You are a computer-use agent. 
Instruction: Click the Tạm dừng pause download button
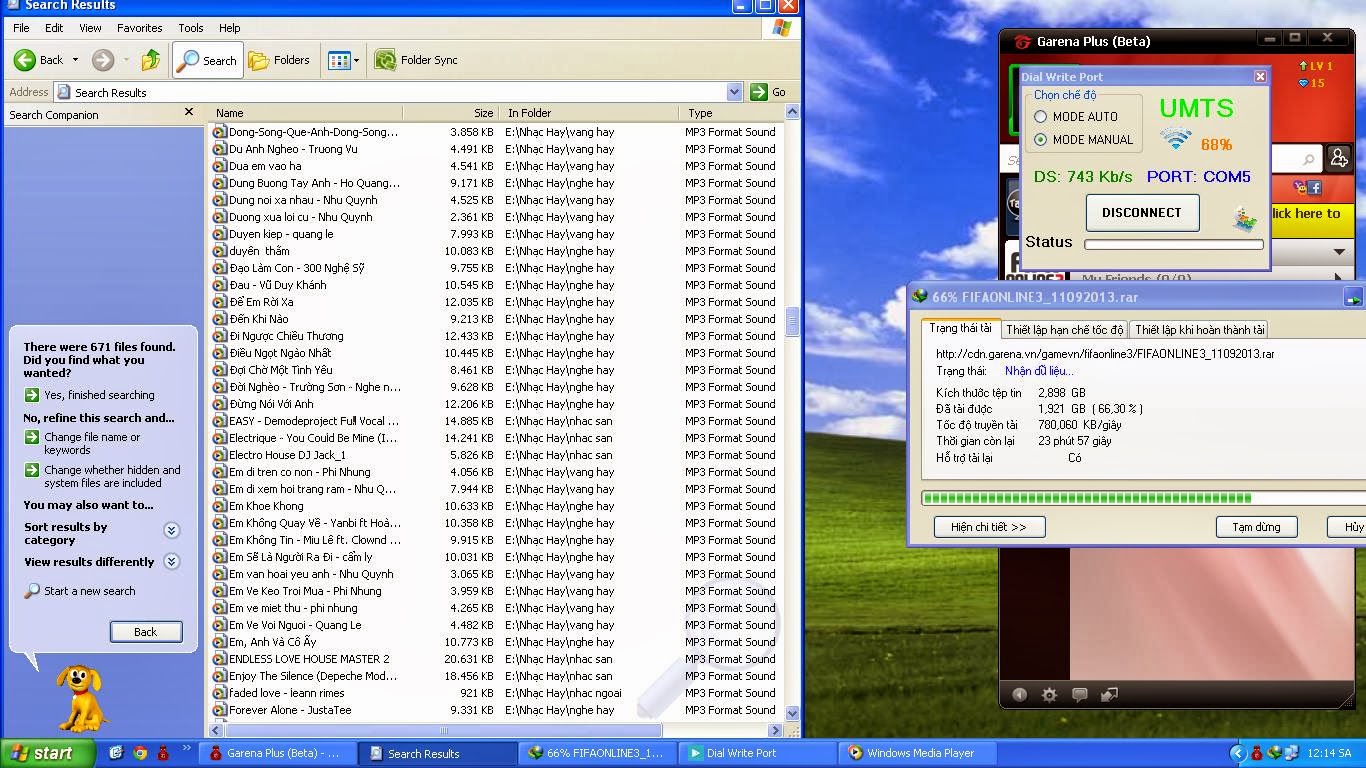1255,527
